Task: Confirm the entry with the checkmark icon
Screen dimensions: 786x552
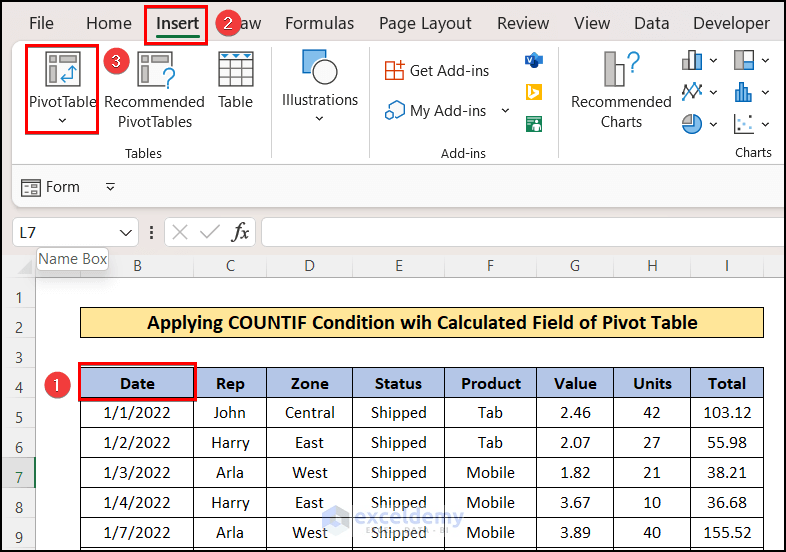Action: pos(210,232)
